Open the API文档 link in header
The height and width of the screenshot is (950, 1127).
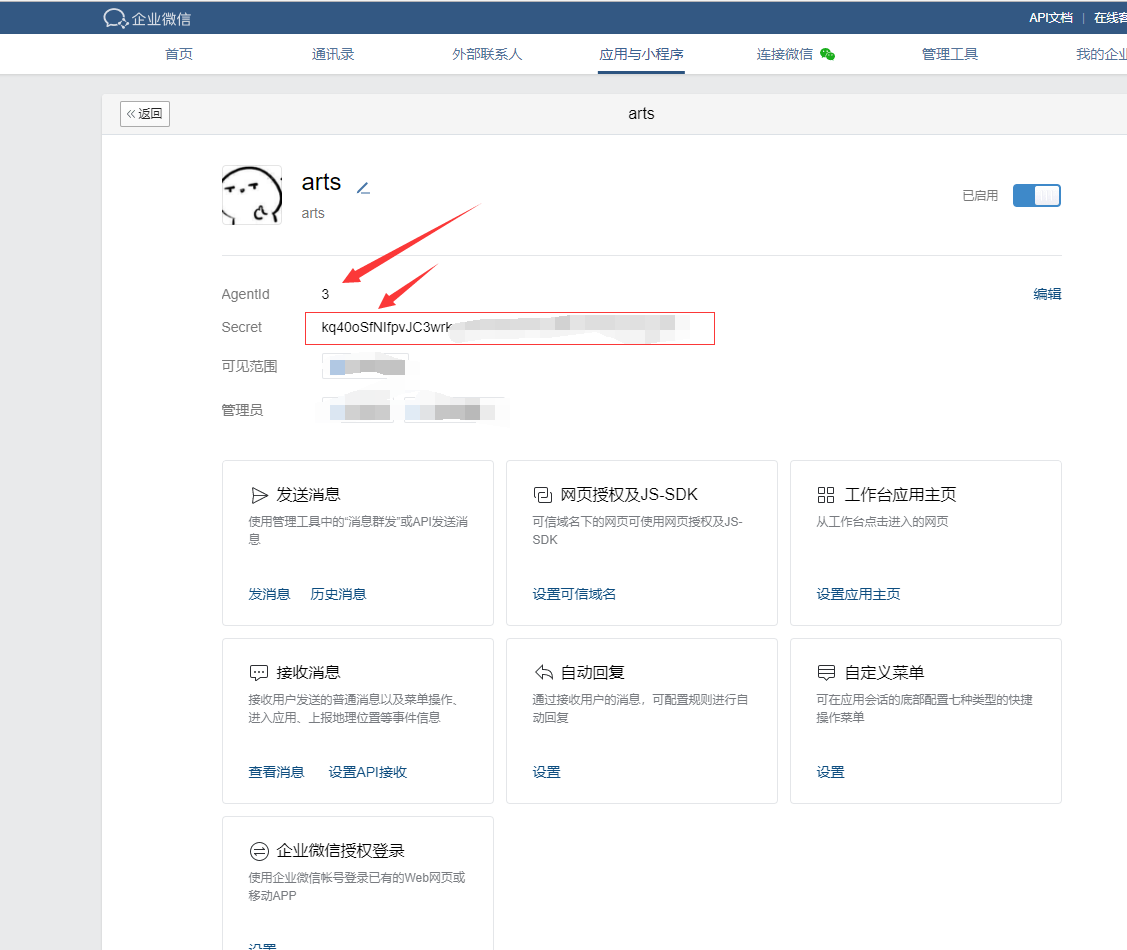[1051, 18]
